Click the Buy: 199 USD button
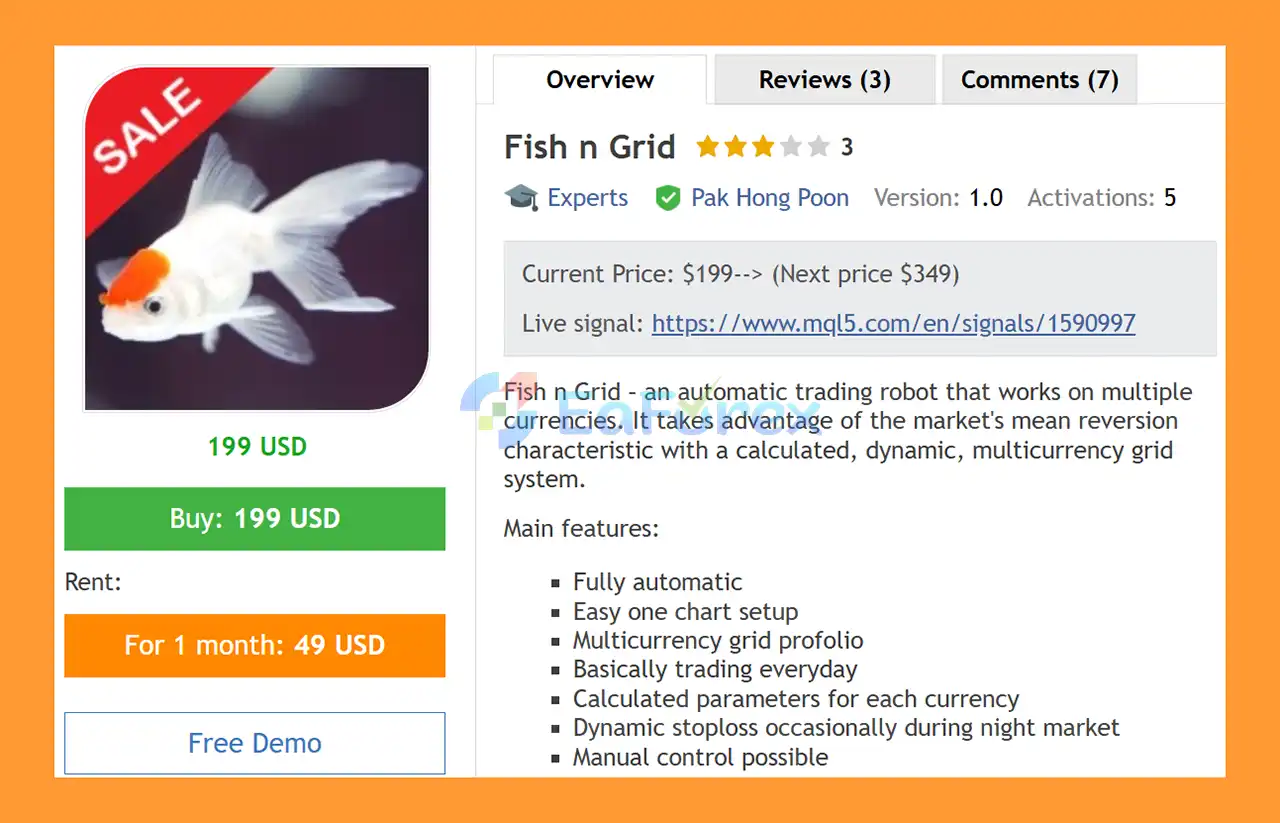The width and height of the screenshot is (1280, 823). 255,518
